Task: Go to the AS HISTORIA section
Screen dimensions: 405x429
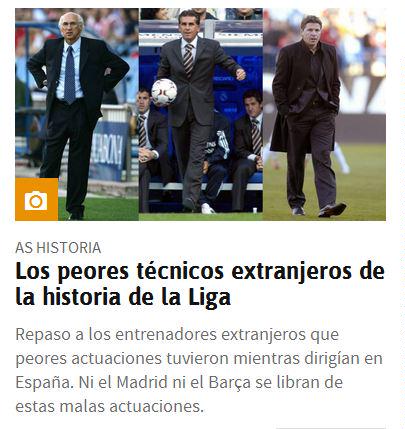Action: [58, 248]
